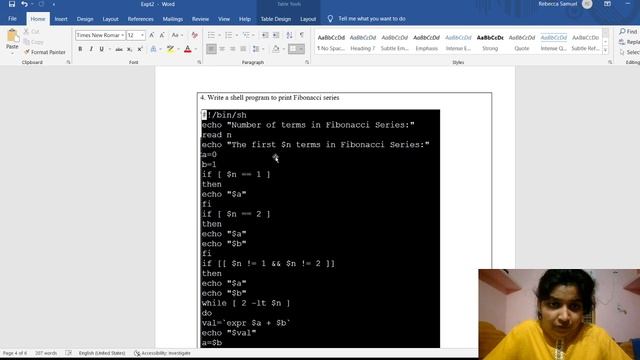This screenshot has height=360, width=640.
Task: Open the Paragraph dialog launcher
Action: pos(307,62)
